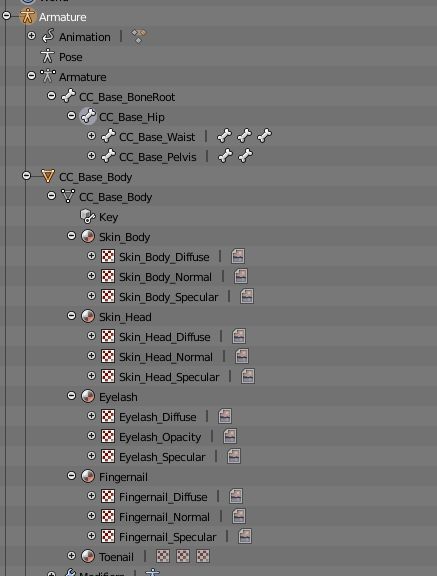This screenshot has width=437, height=576.
Task: Click the image icon next to Eyelash_Opacity
Action: (x=230, y=436)
